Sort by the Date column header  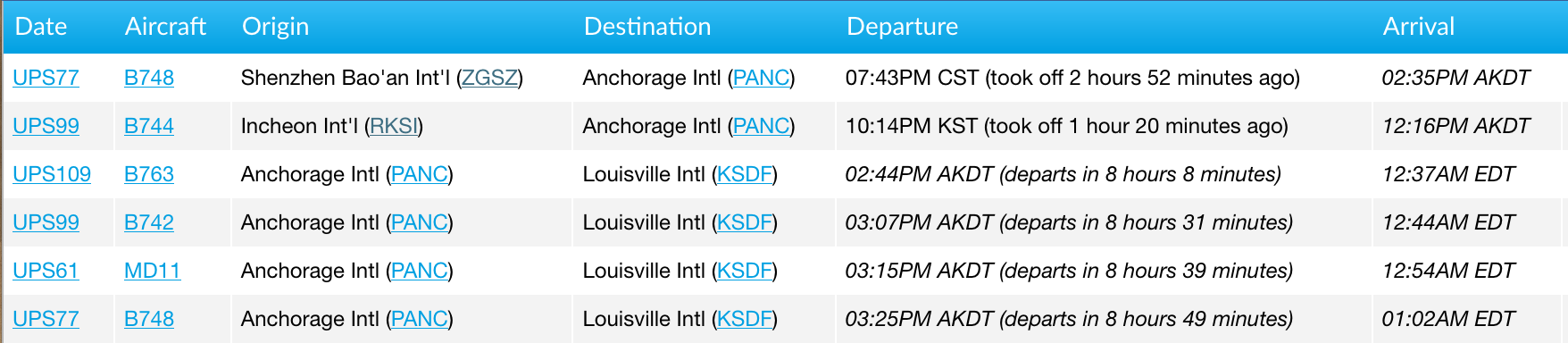(41, 27)
